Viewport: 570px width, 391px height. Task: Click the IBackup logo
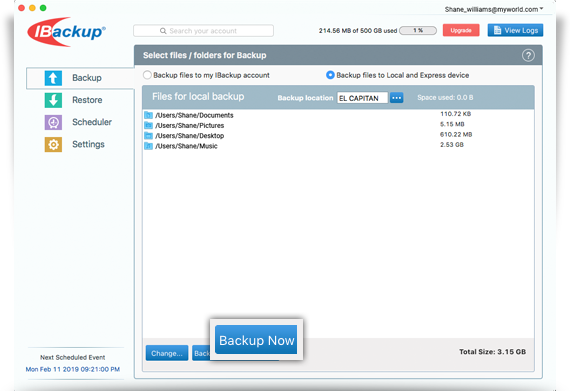pyautogui.click(x=67, y=32)
